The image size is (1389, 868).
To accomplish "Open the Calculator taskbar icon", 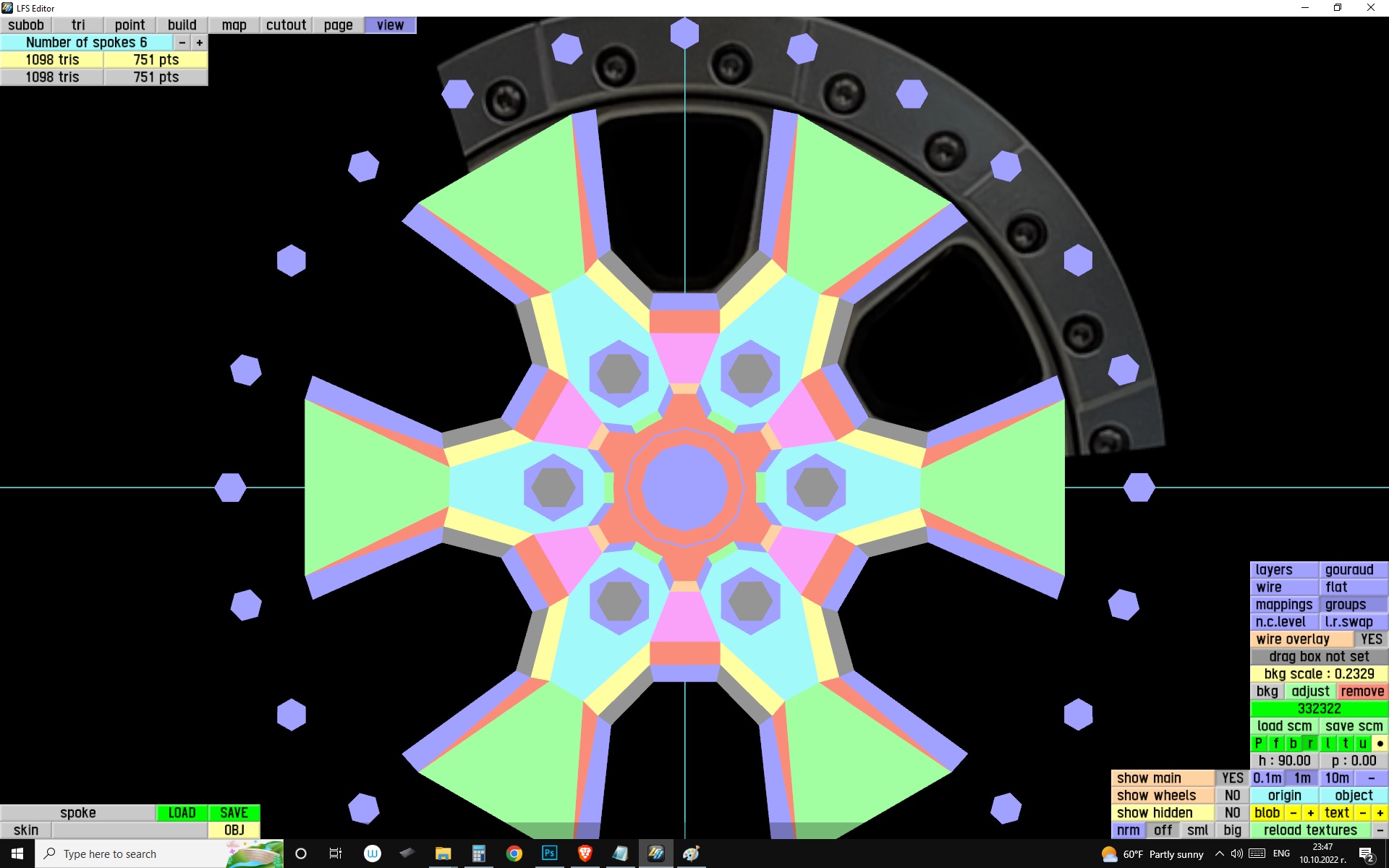I will tap(478, 854).
